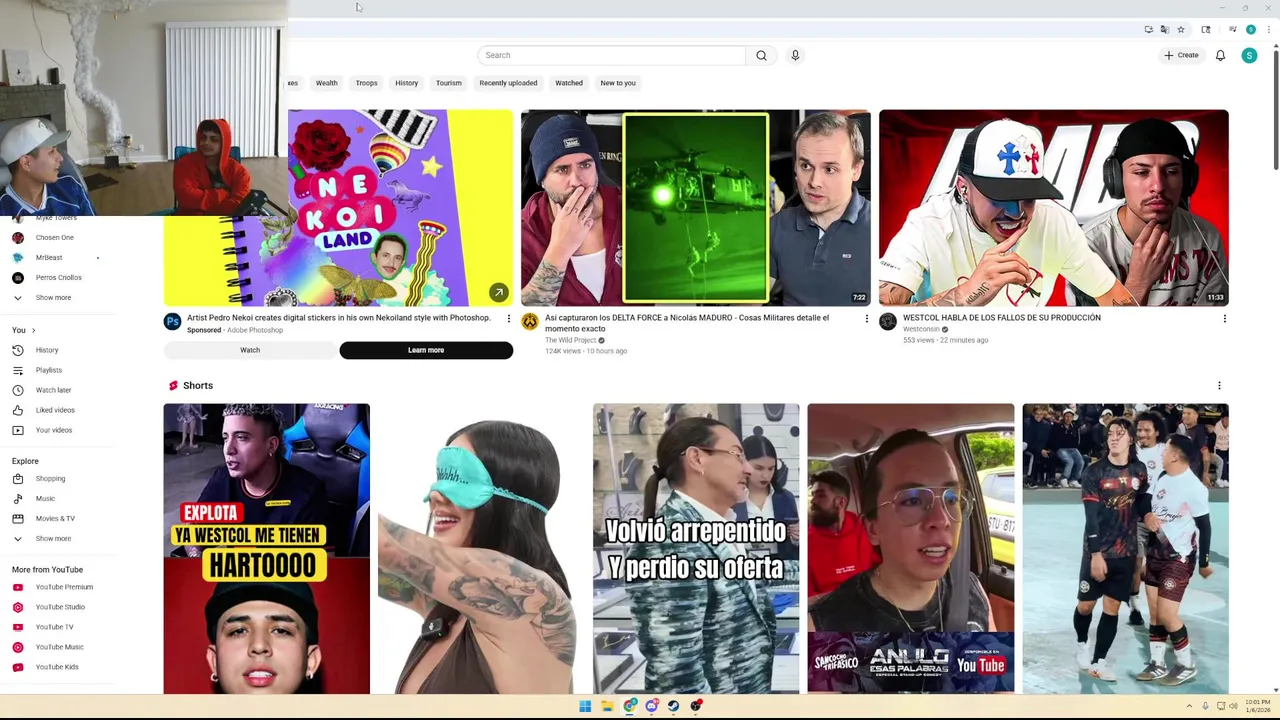Viewport: 1280px width, 720px height.
Task: Open the 'Volvió arrepentido' Short
Action: point(696,548)
